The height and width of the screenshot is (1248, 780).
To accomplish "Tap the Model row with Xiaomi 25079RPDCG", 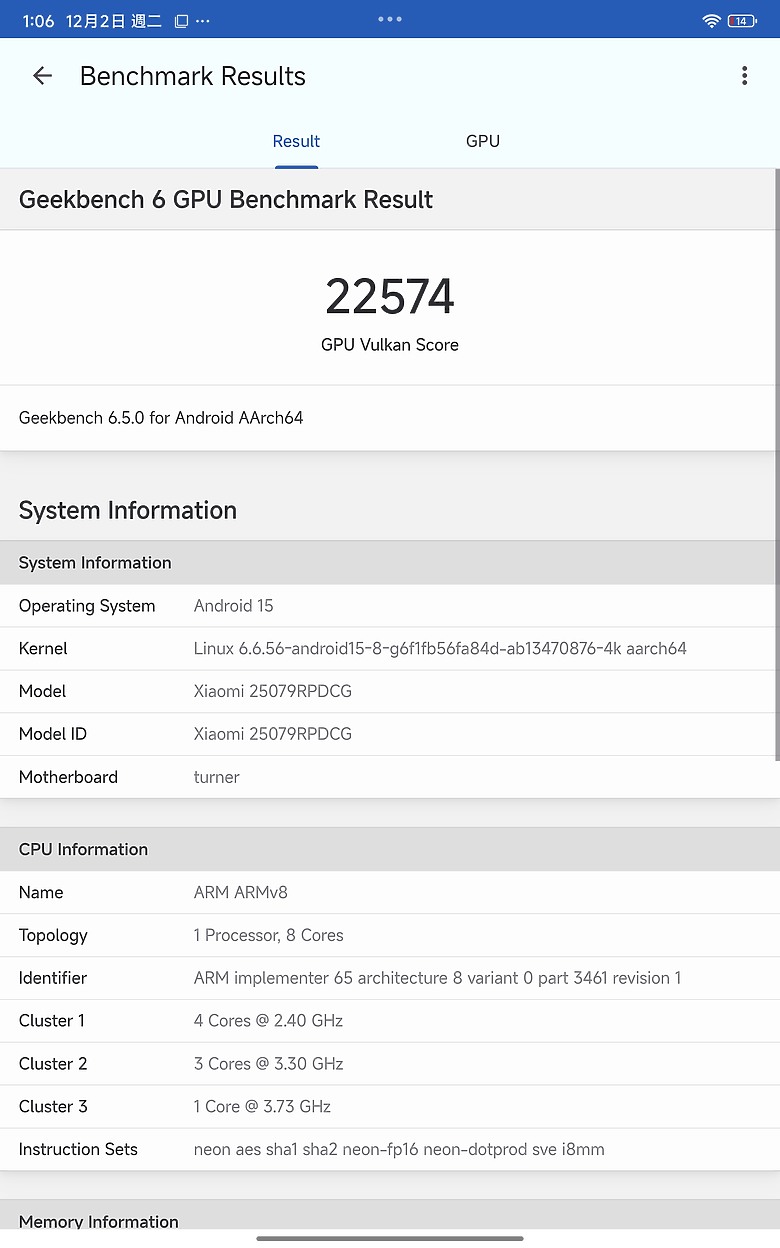I will coord(389,691).
